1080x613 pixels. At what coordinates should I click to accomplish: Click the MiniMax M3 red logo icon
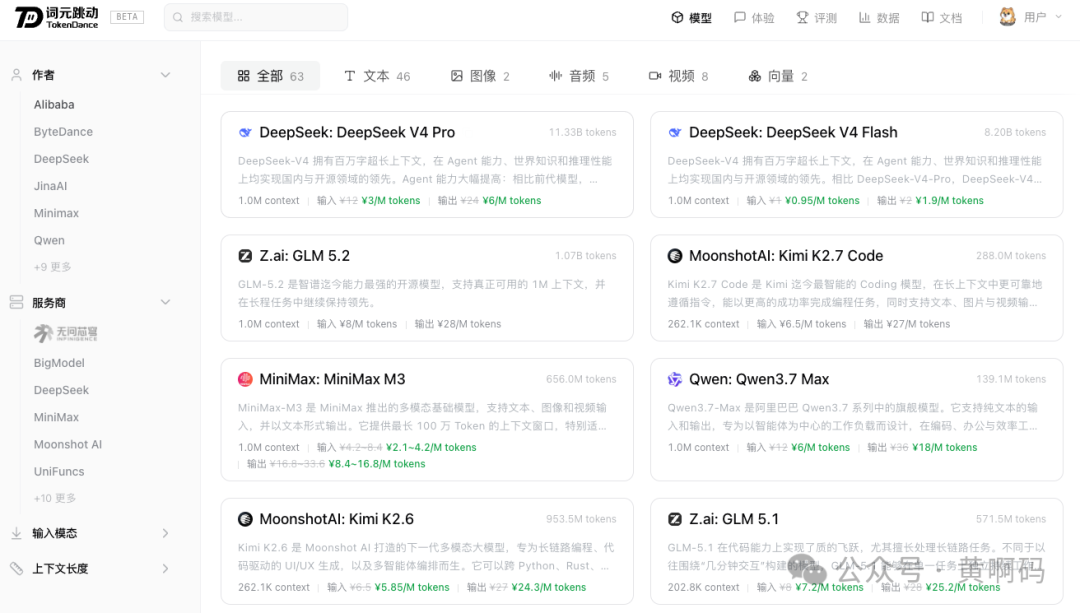tap(245, 379)
